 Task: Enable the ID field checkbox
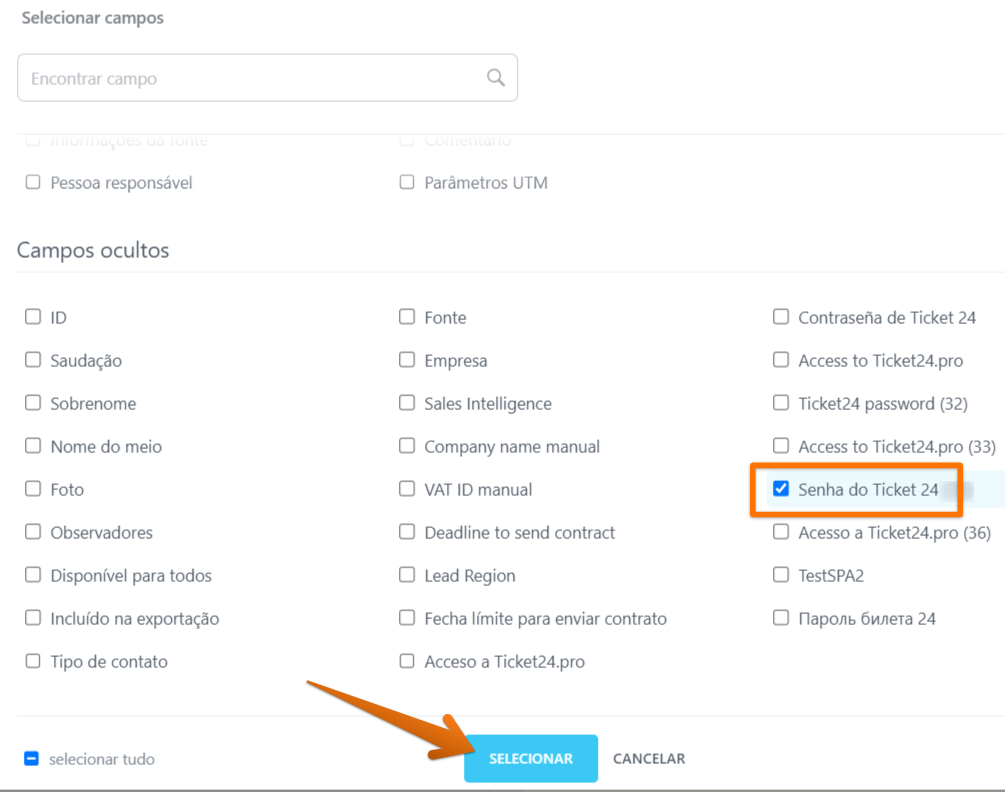pos(33,317)
